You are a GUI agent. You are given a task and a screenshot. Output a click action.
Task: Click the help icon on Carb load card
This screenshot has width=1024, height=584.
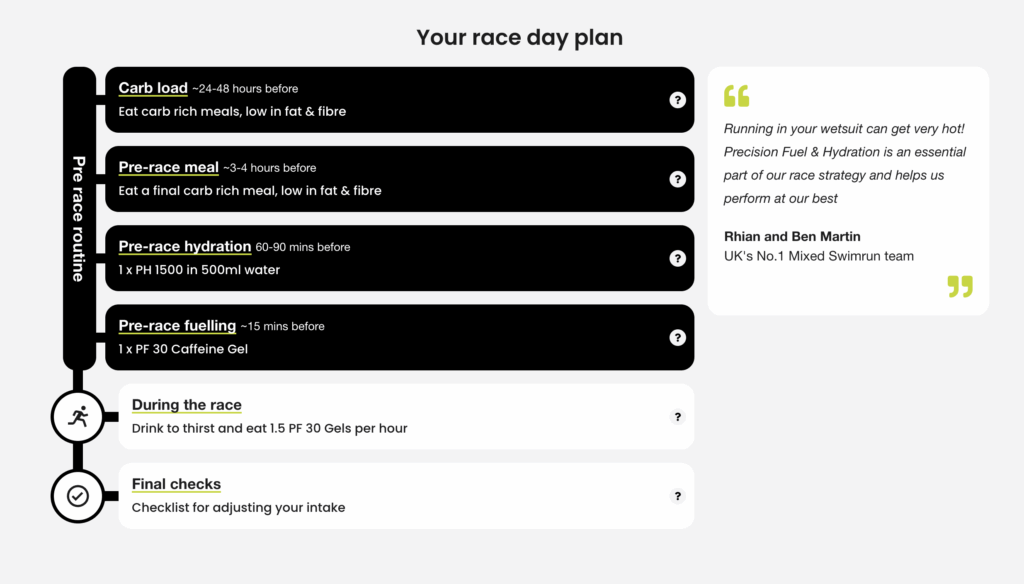pos(677,100)
